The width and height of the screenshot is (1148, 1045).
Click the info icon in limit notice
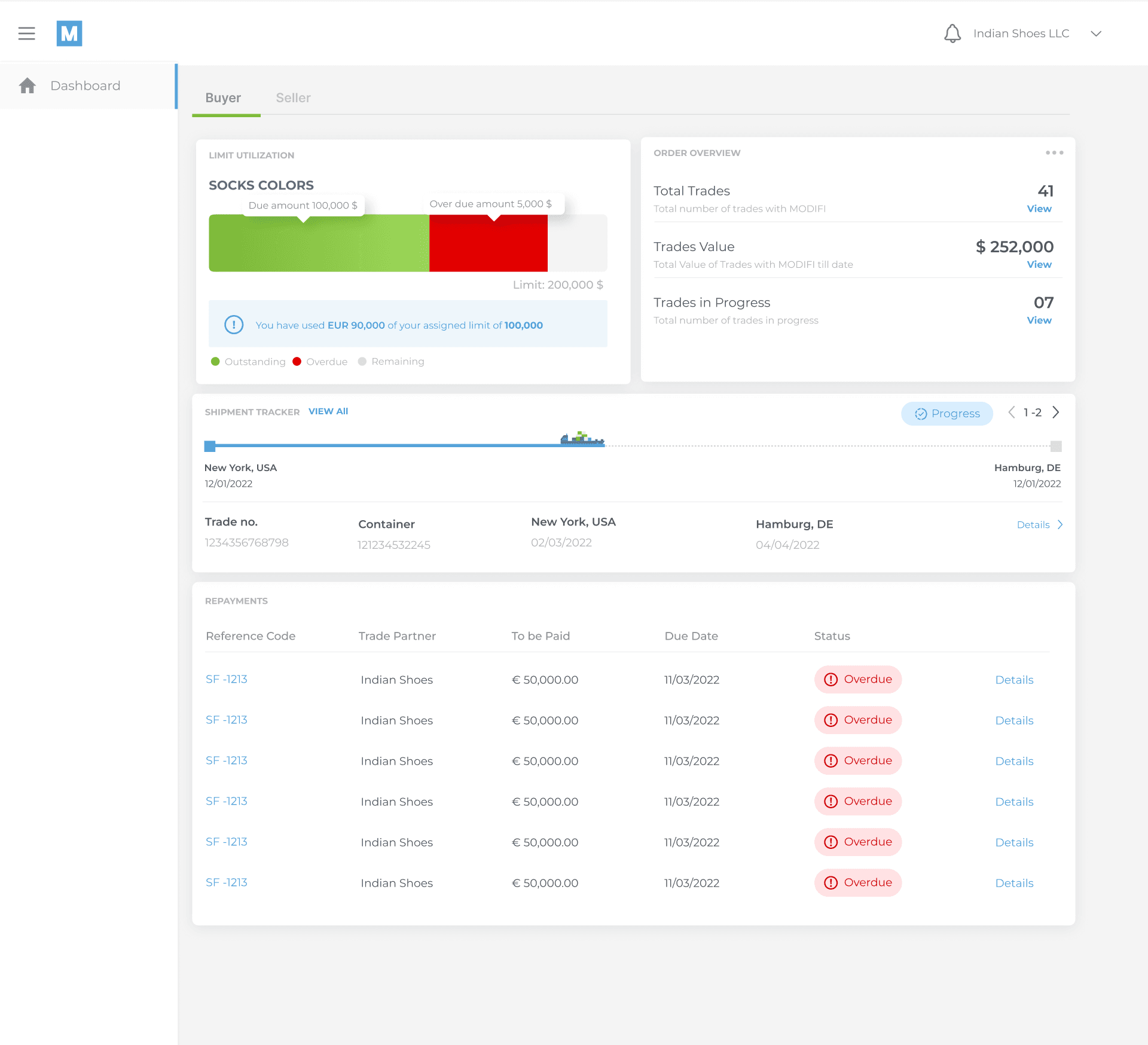pyautogui.click(x=234, y=325)
